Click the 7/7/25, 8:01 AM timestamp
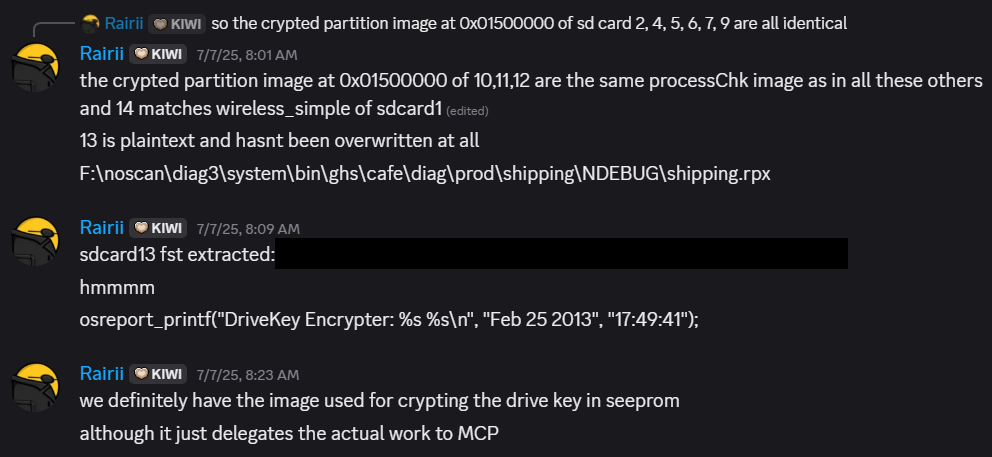992x457 pixels. (247, 55)
